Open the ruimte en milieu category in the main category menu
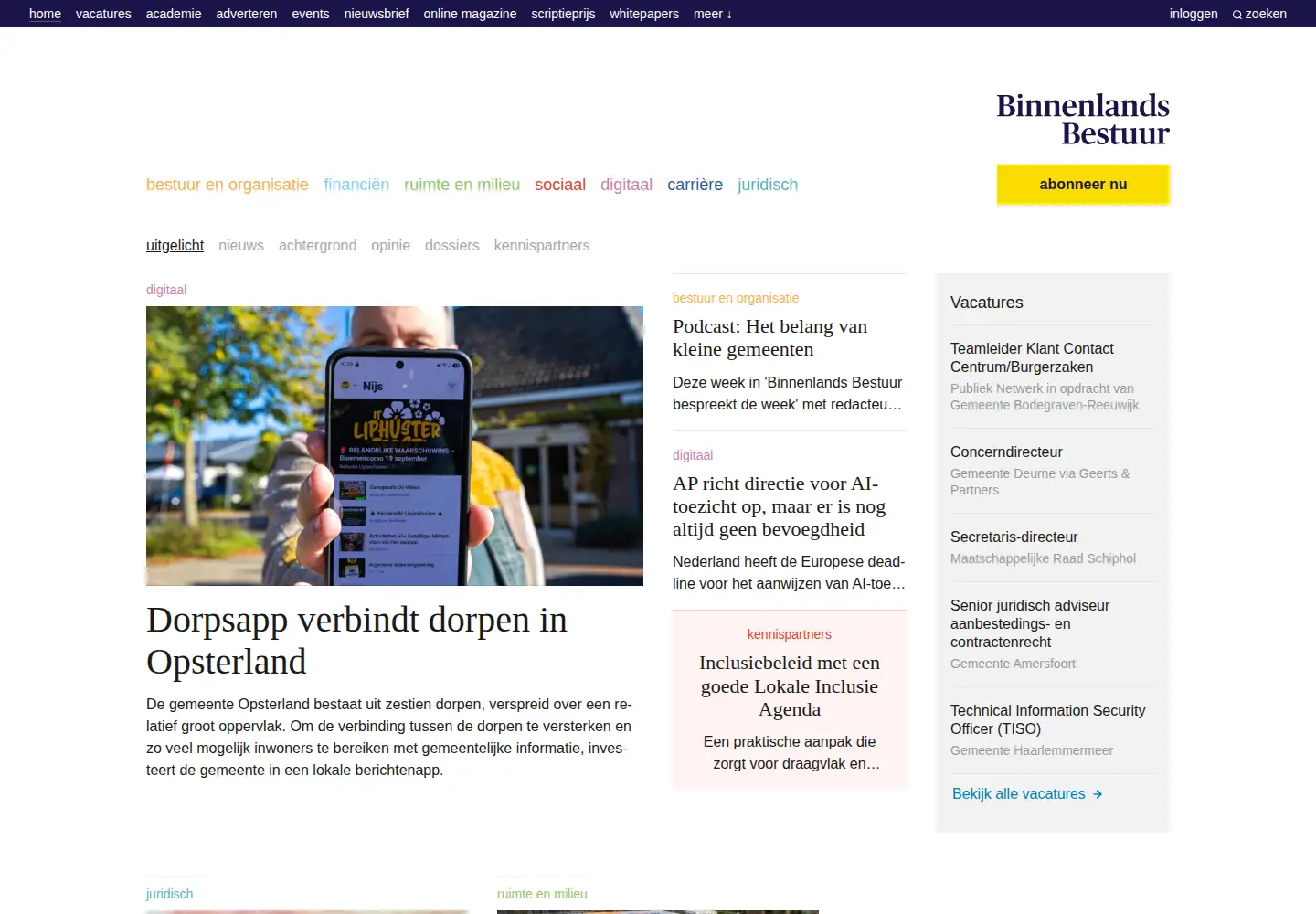The image size is (1316, 914). pyautogui.click(x=462, y=185)
